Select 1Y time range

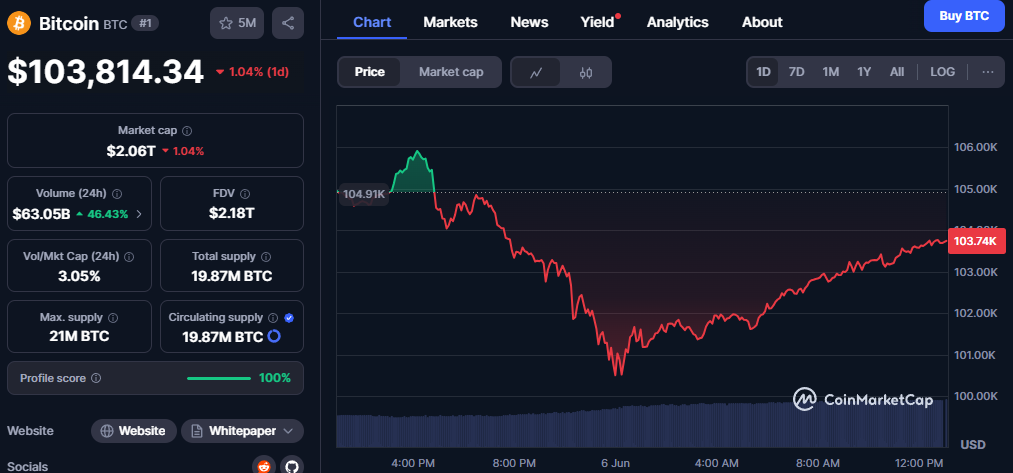tap(864, 72)
